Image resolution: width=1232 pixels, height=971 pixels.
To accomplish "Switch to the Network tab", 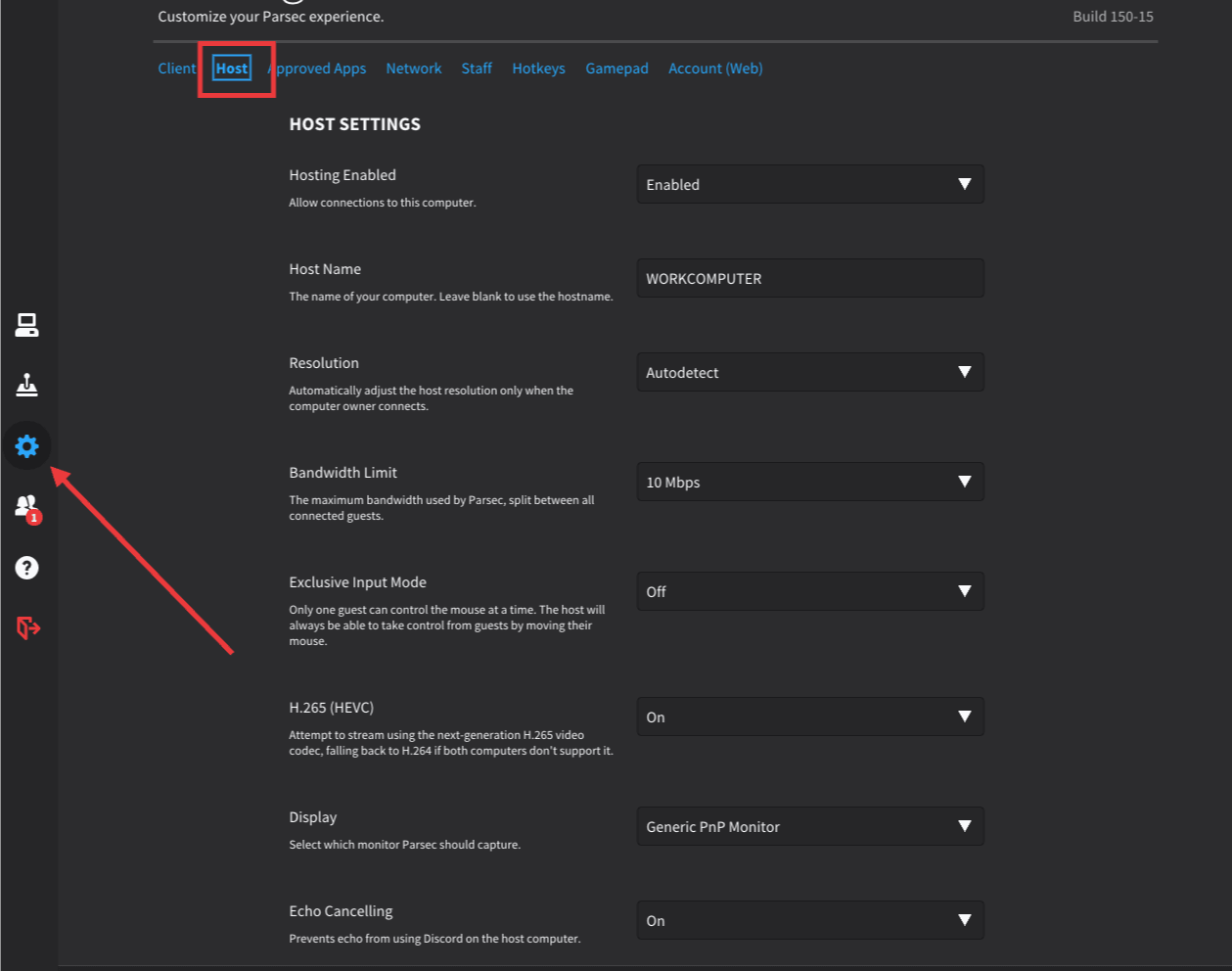I will coord(413,69).
